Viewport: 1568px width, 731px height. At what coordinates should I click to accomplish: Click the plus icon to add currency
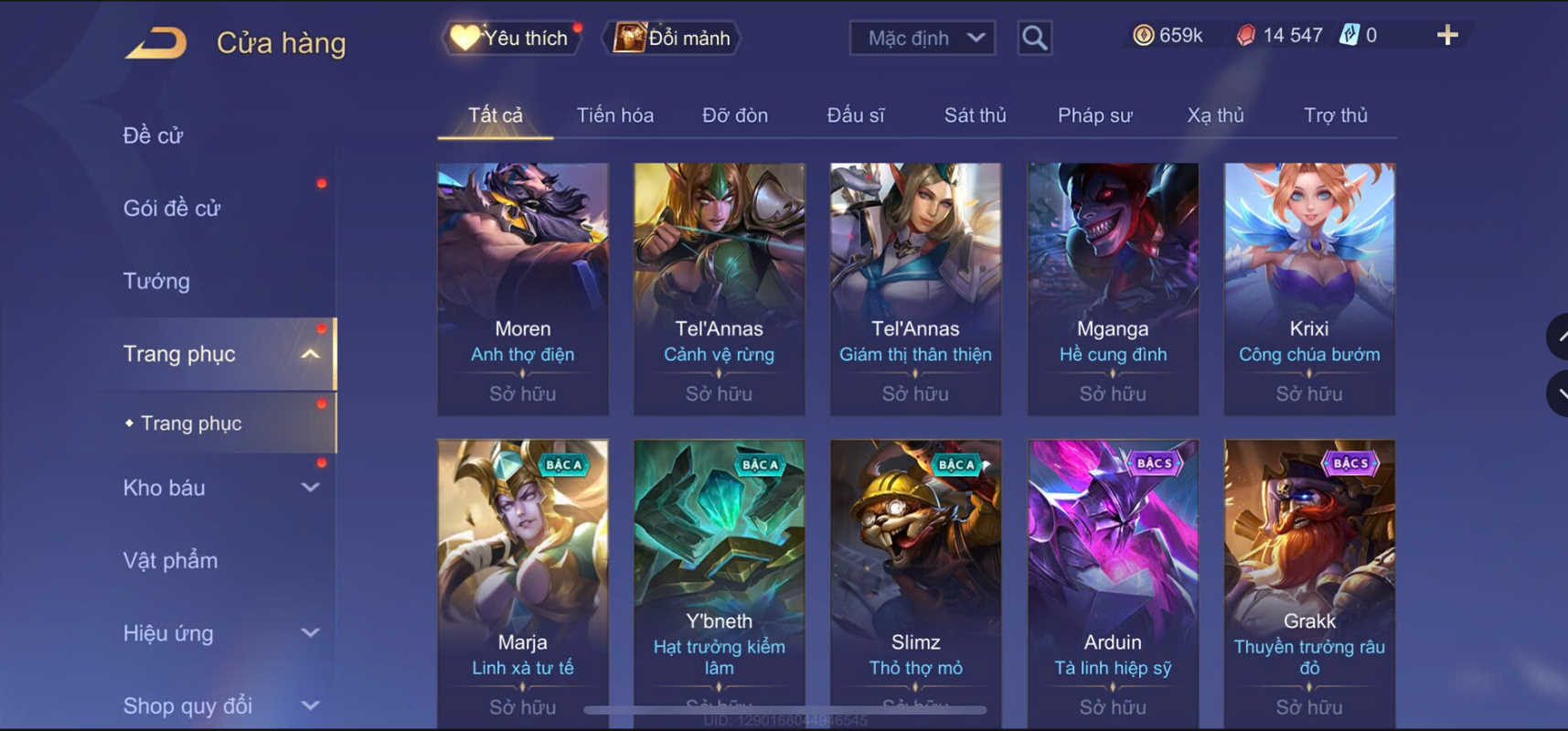[1446, 36]
